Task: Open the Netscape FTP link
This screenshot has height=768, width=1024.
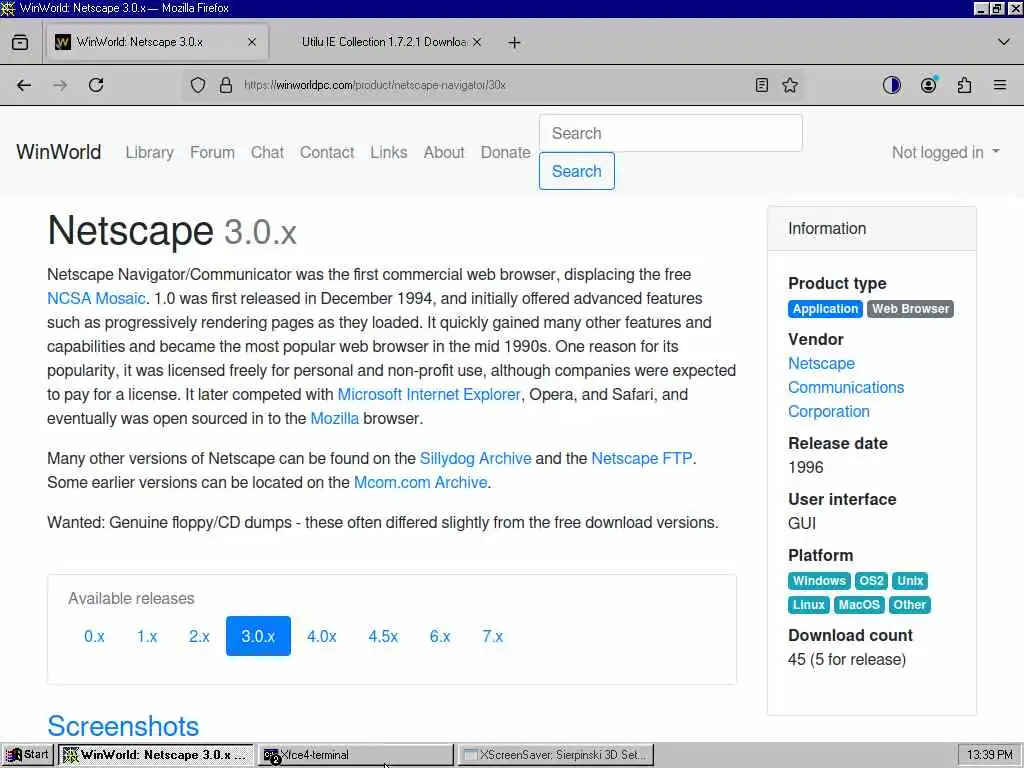Action: click(641, 458)
